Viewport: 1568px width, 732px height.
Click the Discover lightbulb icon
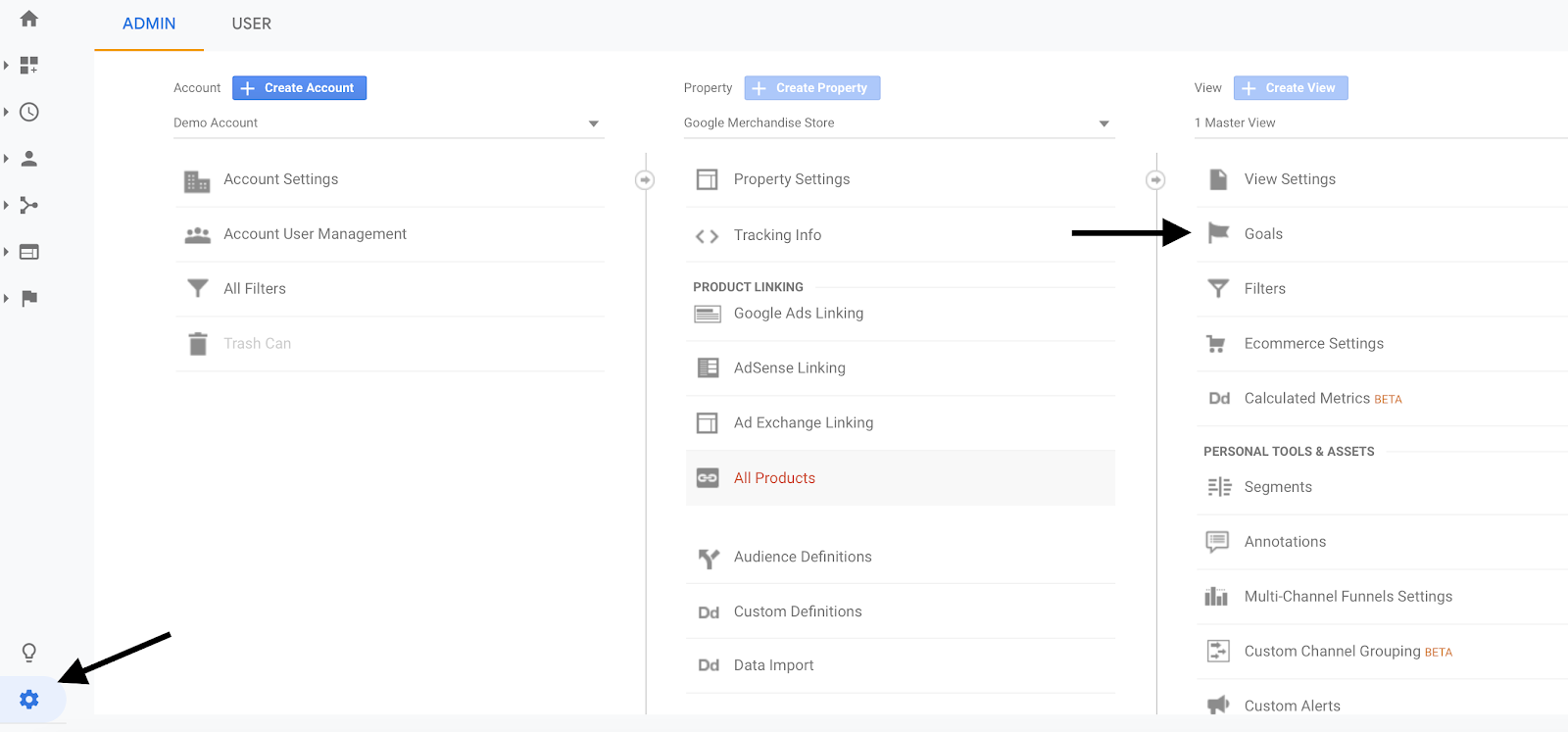[29, 653]
